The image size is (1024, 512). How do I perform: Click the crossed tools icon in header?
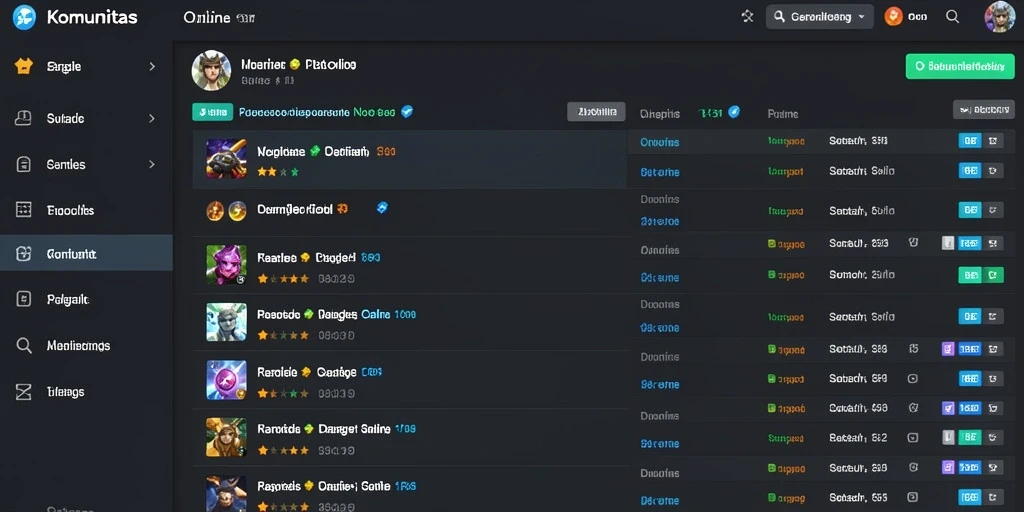(748, 17)
